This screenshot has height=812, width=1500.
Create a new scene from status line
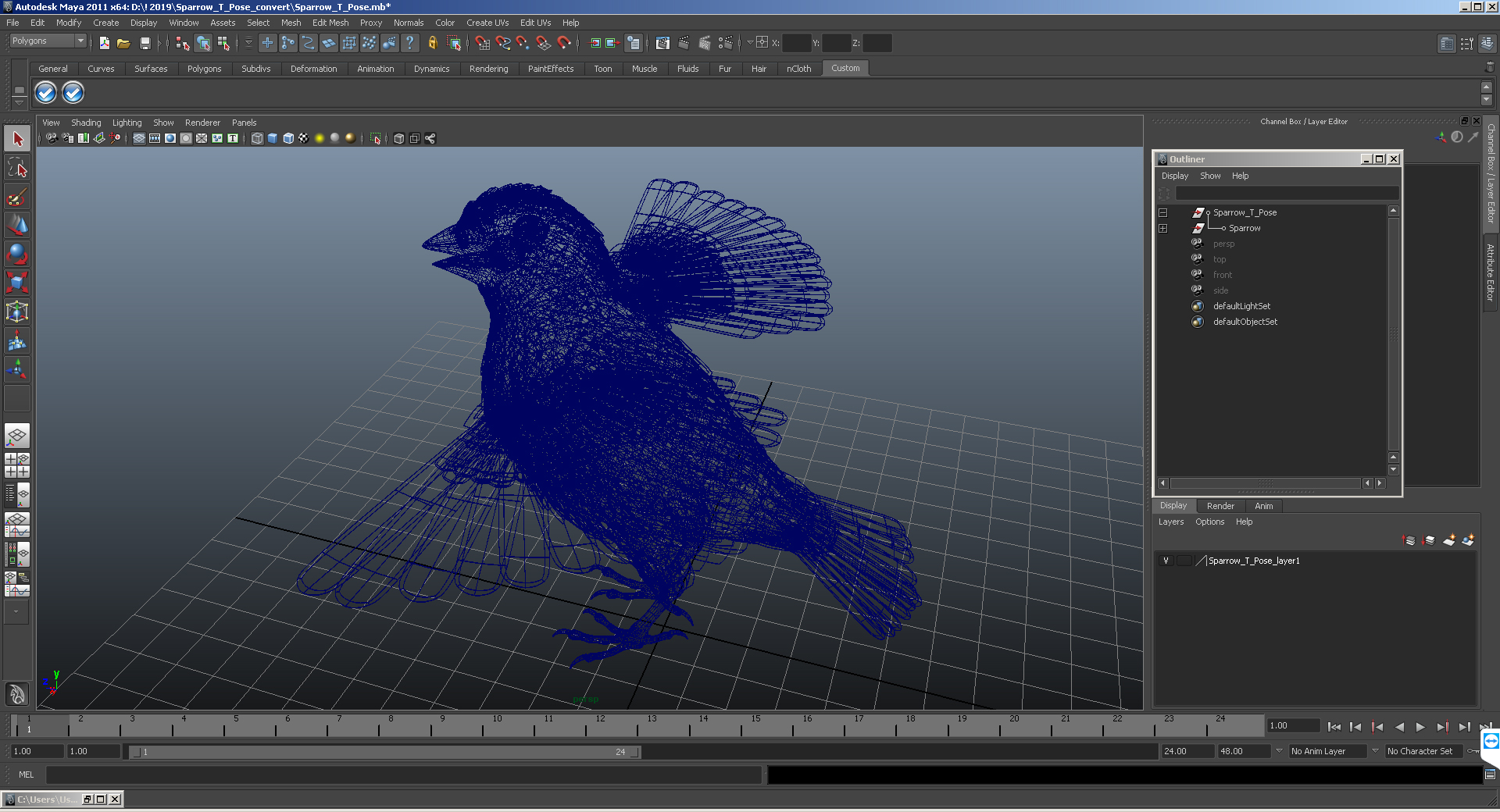click(x=104, y=43)
